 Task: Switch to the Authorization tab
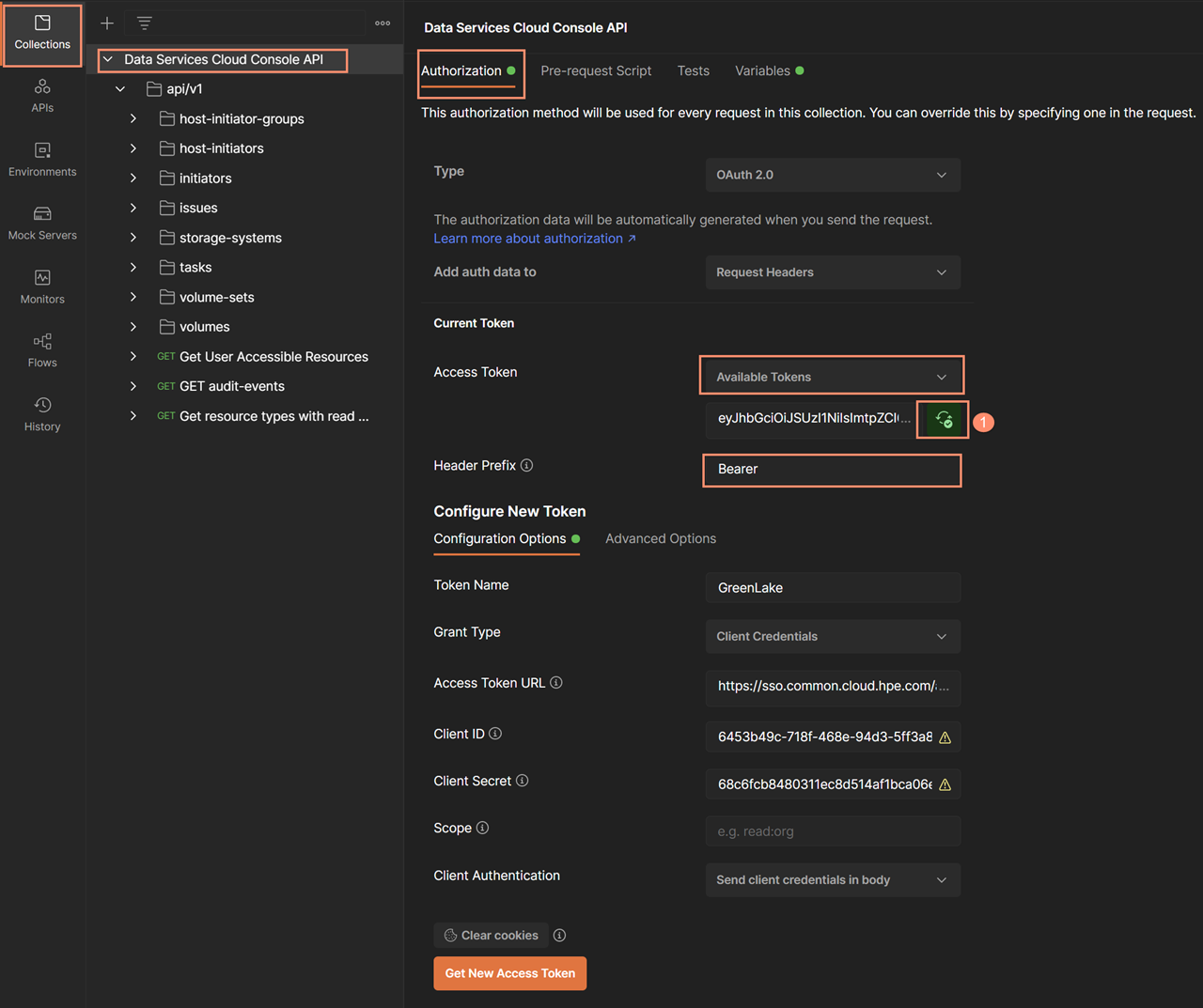pos(468,71)
